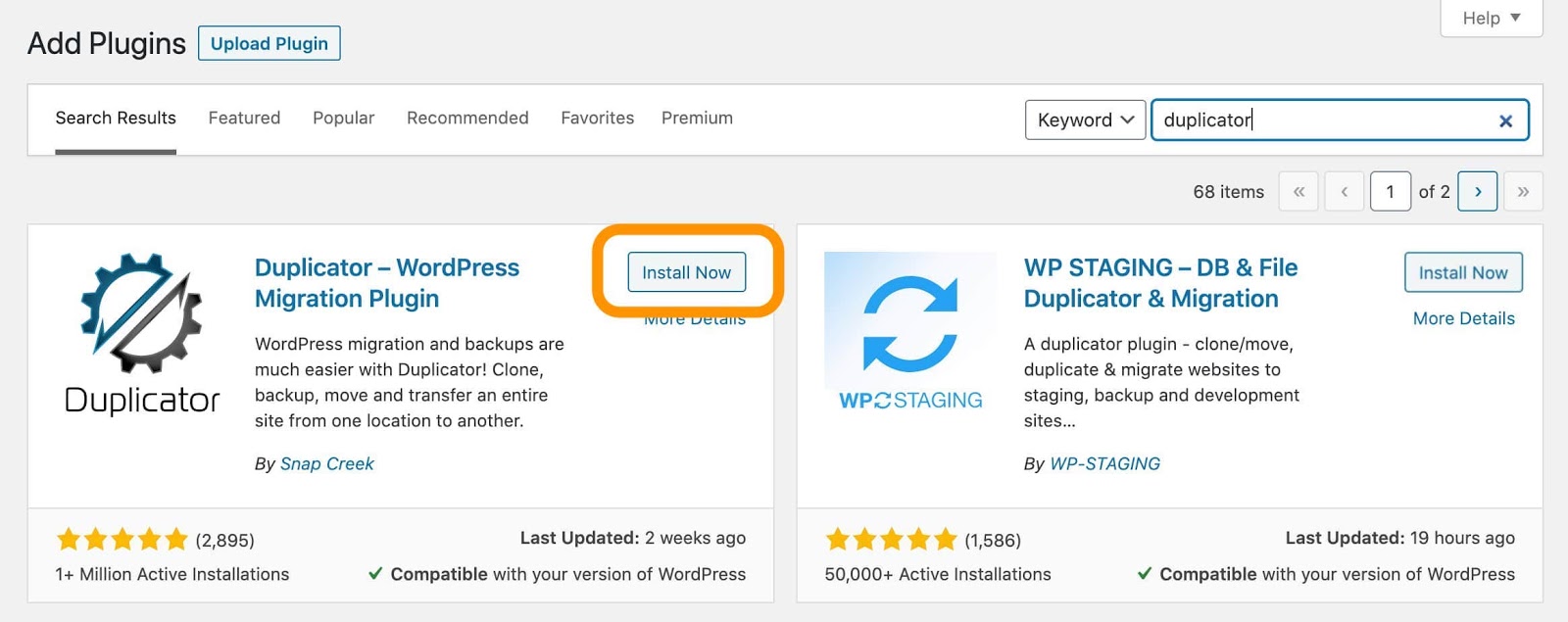The height and width of the screenshot is (622, 1568).
Task: Install Now for the Duplicator plugin
Action: [686, 272]
